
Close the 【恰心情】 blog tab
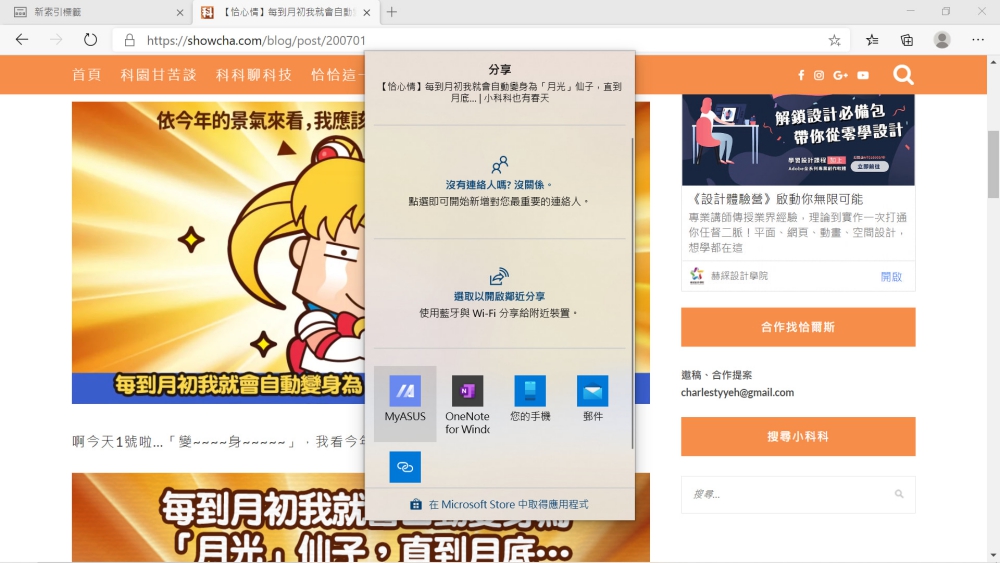(x=367, y=12)
